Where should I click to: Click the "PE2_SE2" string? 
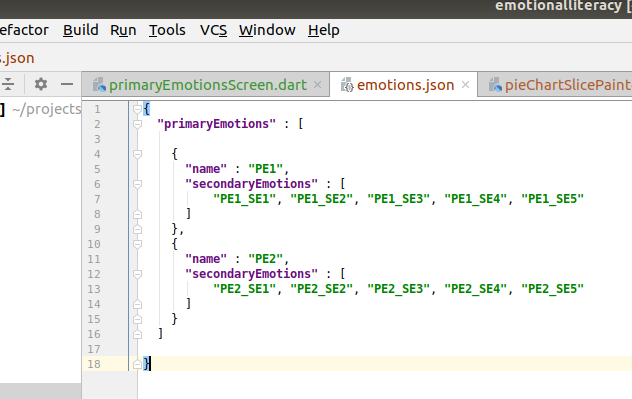322,289
